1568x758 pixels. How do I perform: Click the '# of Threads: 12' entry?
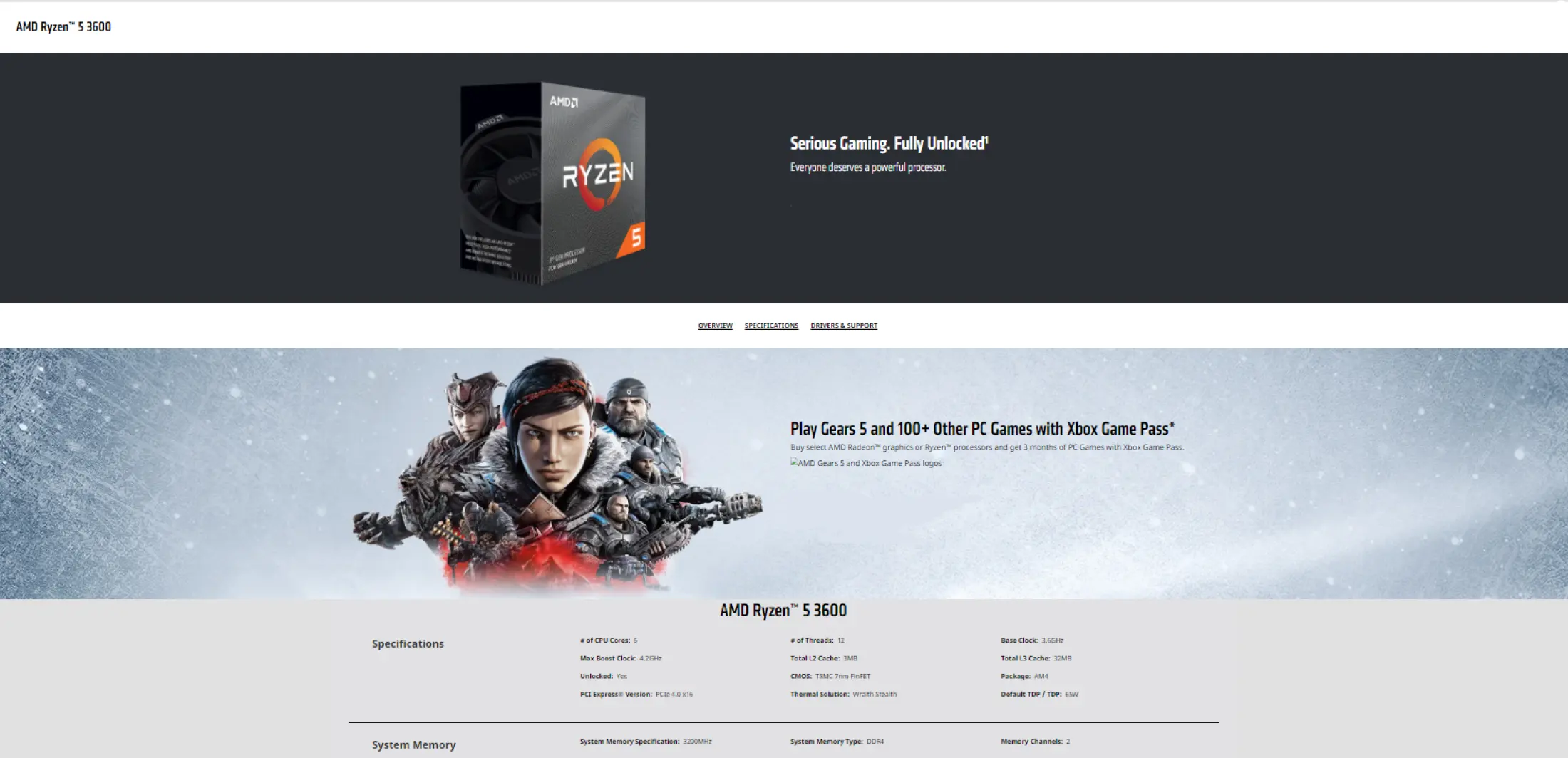click(x=817, y=640)
